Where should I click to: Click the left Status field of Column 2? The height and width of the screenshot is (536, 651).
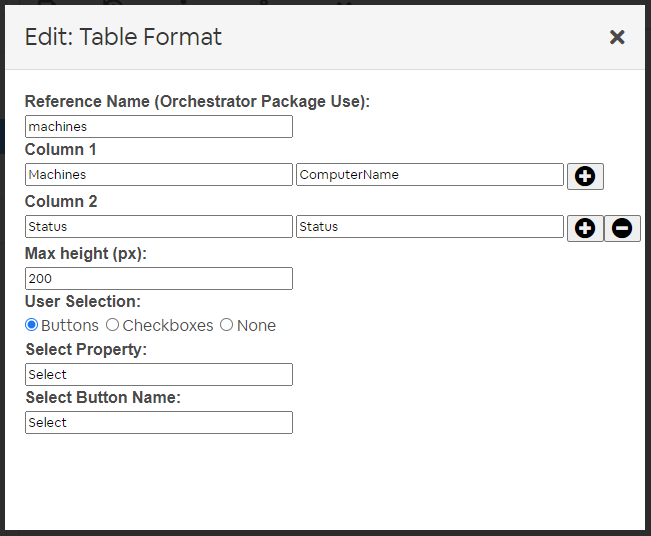coord(159,226)
